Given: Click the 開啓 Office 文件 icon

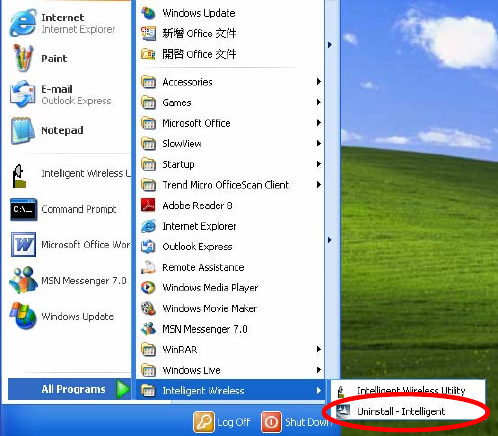Looking at the screenshot, I should pos(148,54).
